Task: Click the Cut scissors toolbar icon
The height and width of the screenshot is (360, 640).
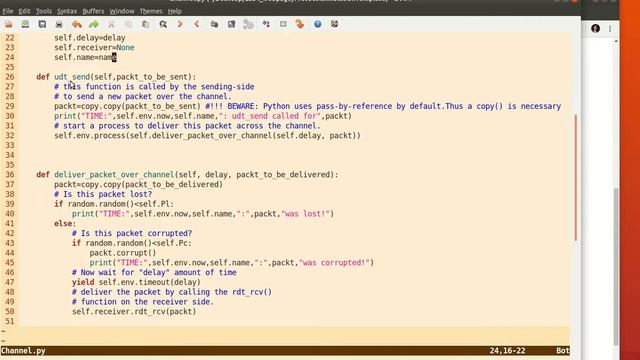Action: (x=111, y=24)
